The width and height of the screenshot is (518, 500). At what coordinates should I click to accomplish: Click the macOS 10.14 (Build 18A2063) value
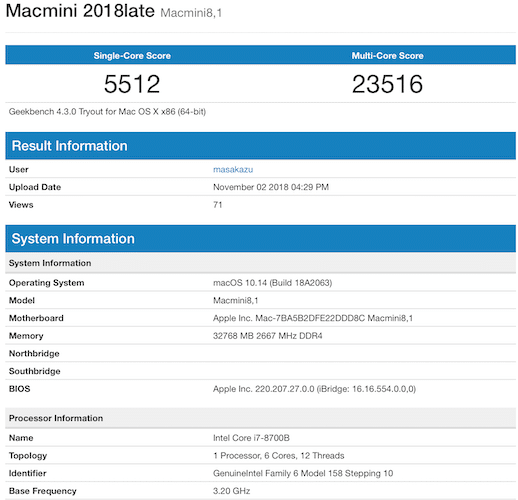pyautogui.click(x=273, y=283)
